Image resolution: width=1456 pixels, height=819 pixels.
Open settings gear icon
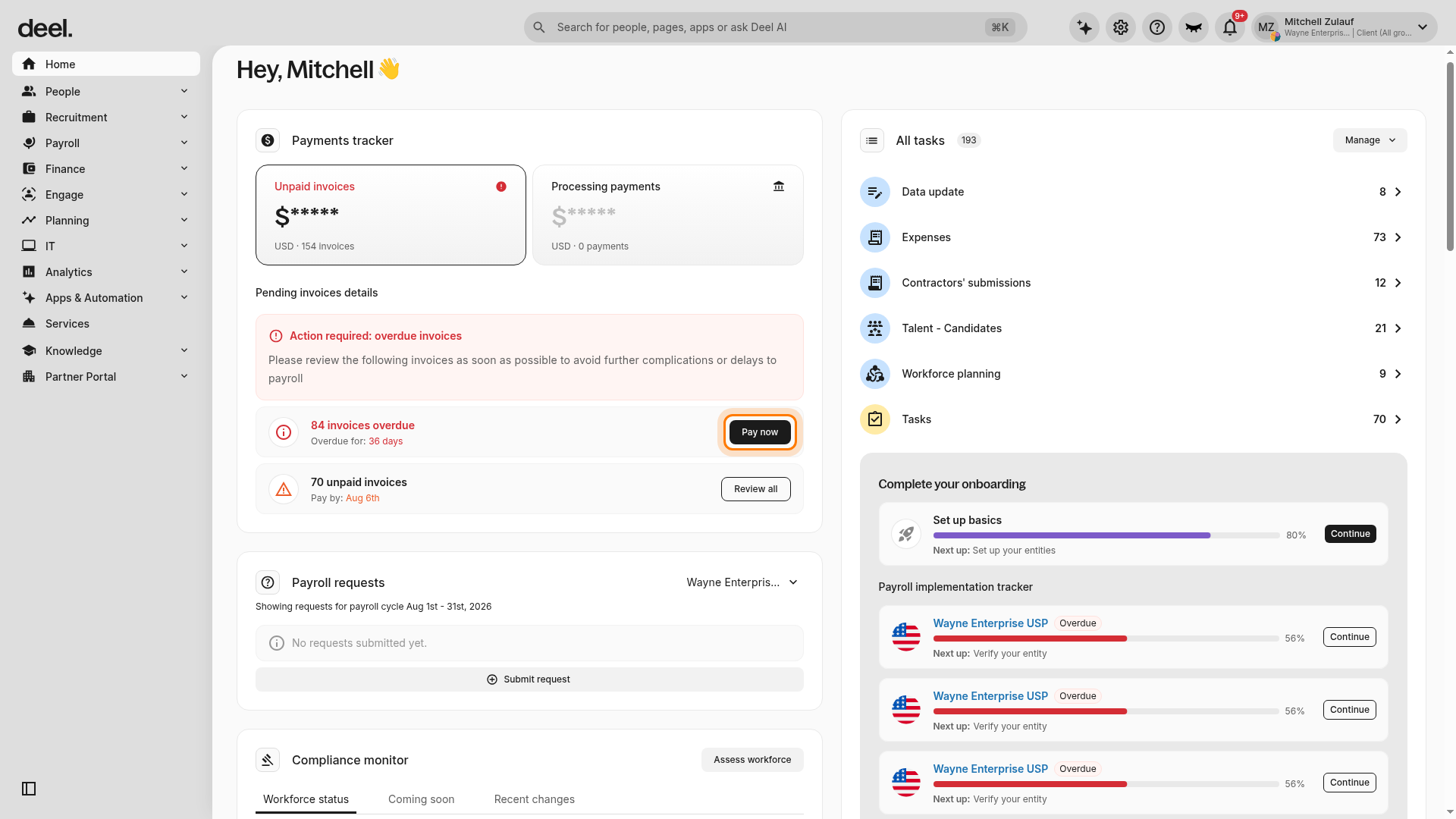[x=1121, y=27]
